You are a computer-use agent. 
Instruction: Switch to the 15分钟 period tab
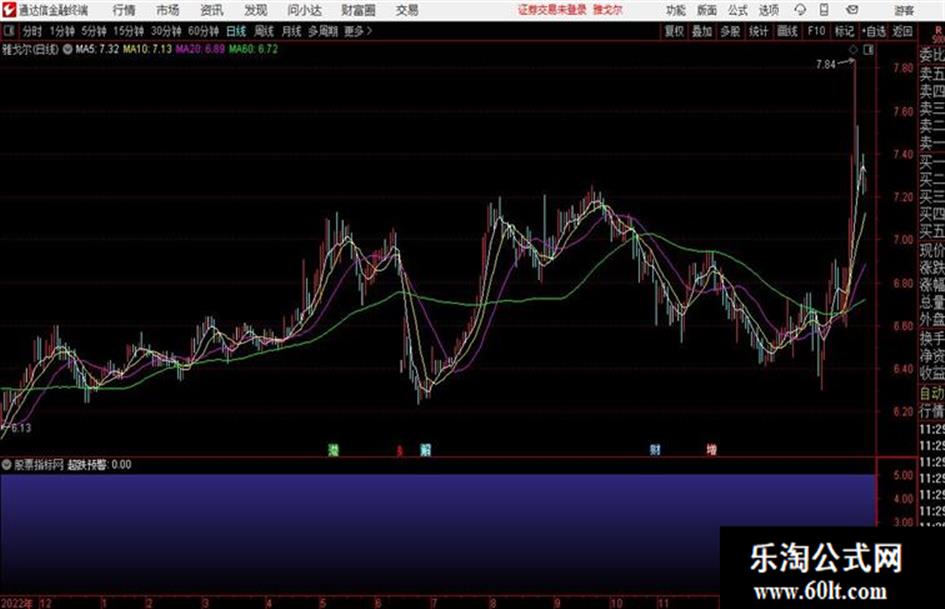click(128, 31)
